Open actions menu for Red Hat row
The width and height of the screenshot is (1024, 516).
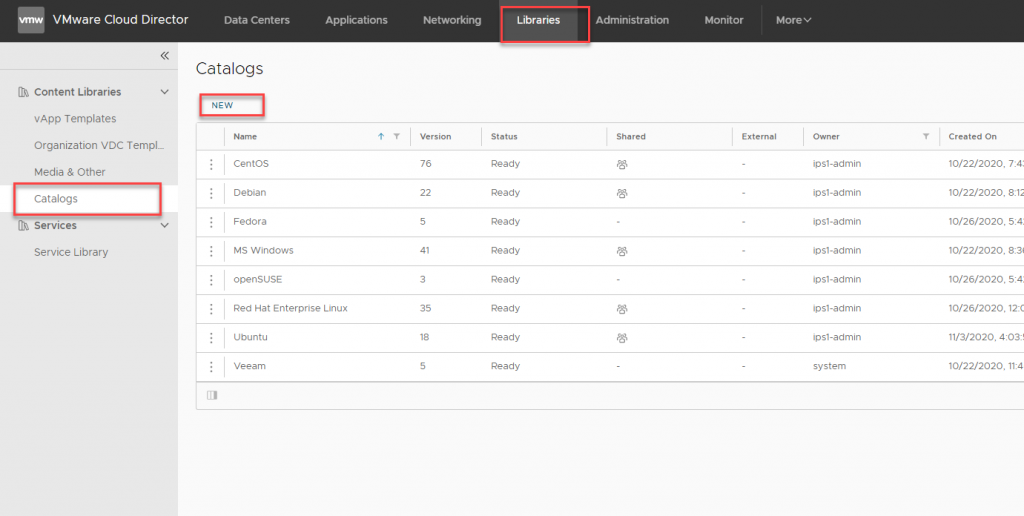[x=211, y=308]
